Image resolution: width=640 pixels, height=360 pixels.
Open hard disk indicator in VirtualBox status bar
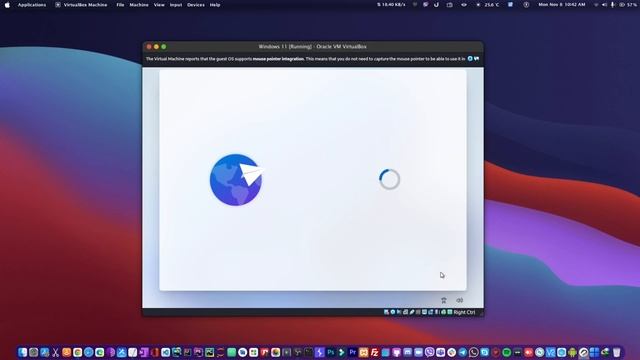(x=386, y=312)
